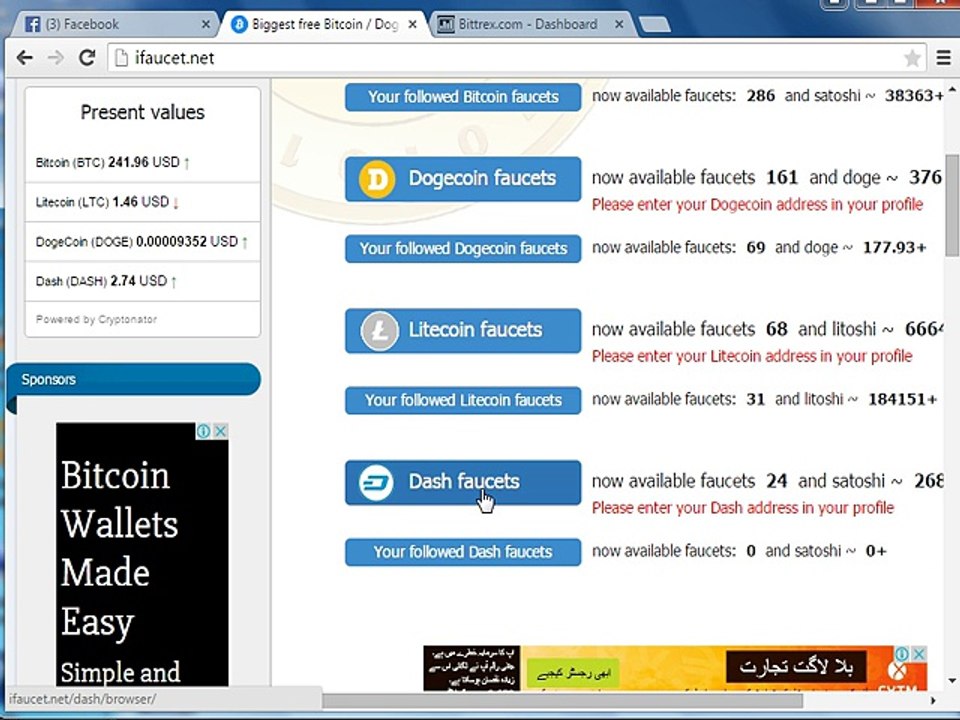Viewport: 960px width, 720px height.
Task: Click the Dash logo icon
Action: [376, 482]
